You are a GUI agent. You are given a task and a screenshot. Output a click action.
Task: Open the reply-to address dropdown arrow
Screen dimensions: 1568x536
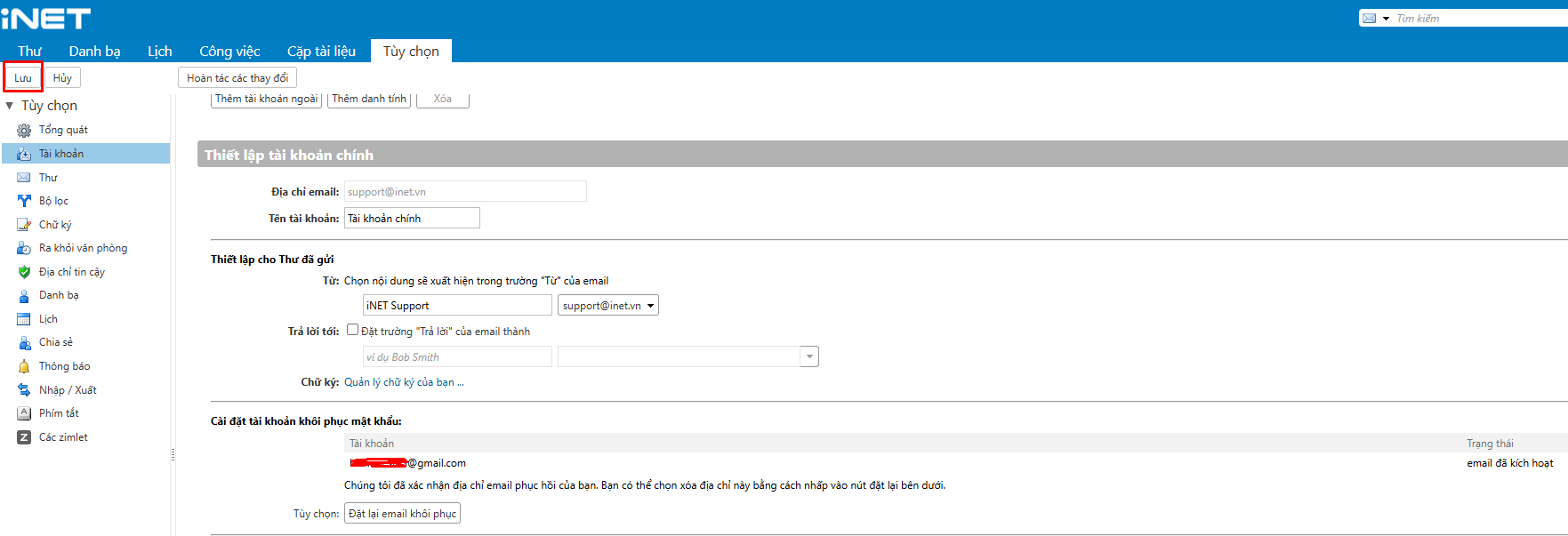point(809,356)
